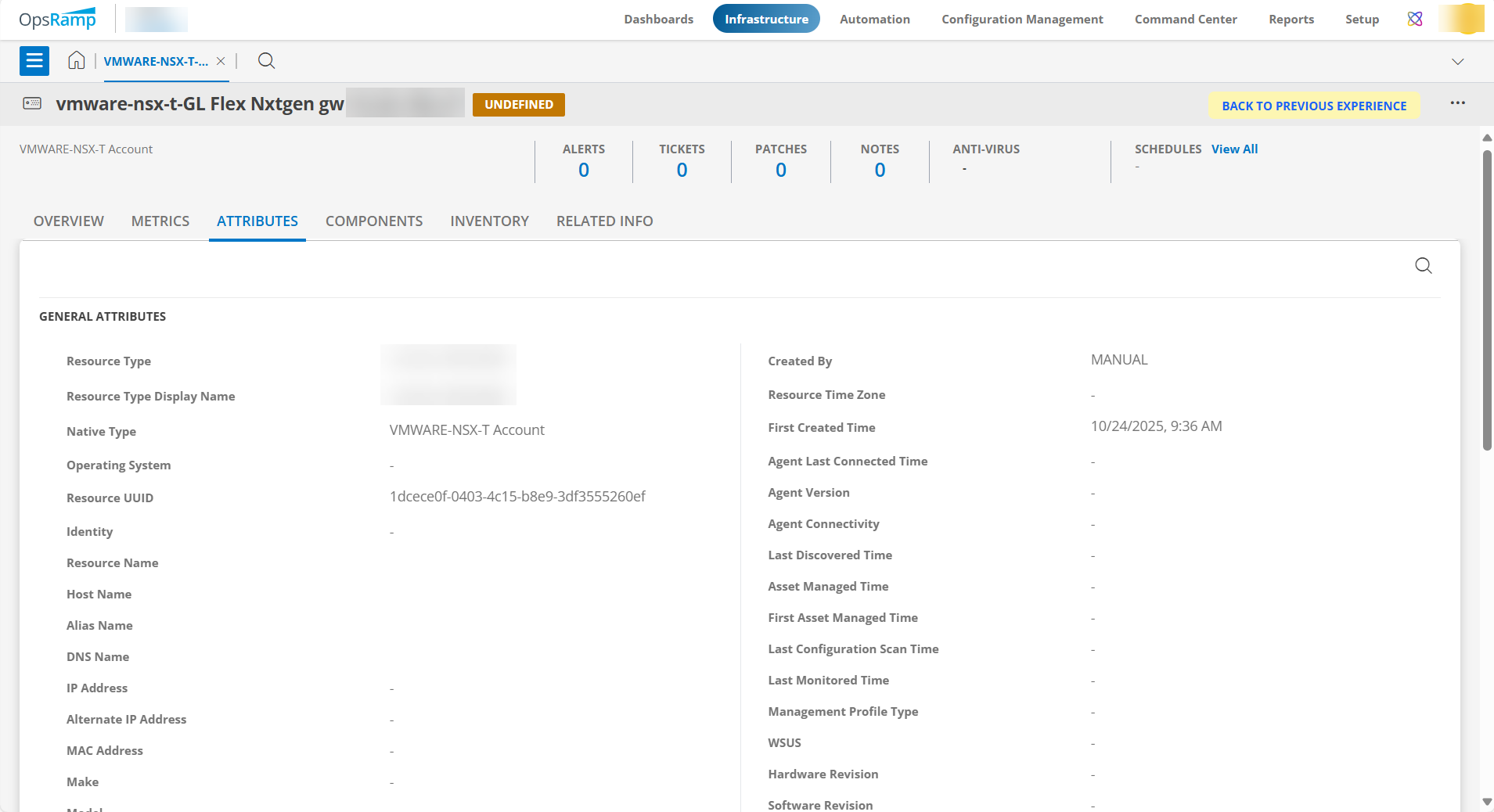
Task: Click the resource device icon beside title
Action: point(32,103)
